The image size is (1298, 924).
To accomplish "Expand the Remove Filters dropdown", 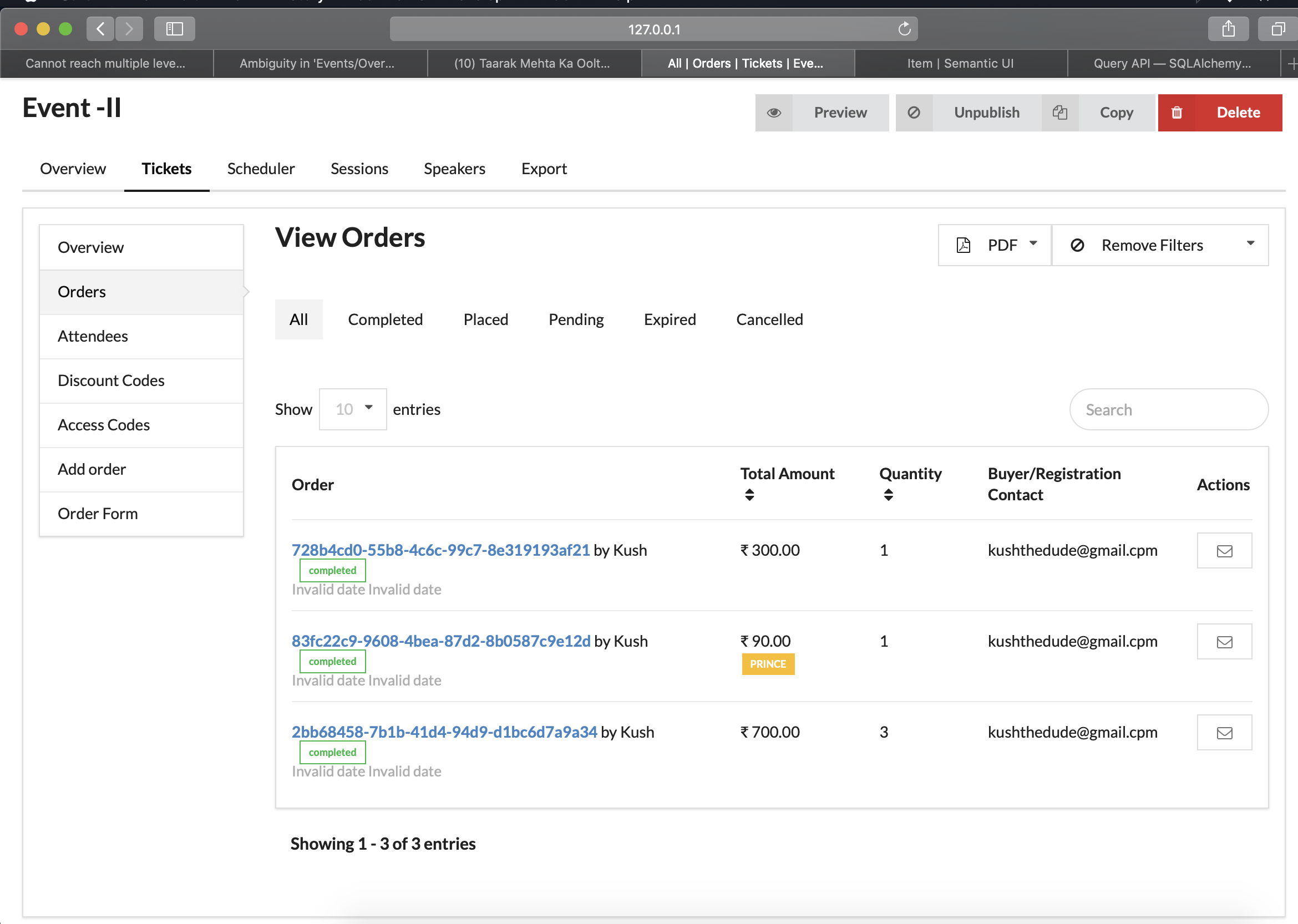I will pyautogui.click(x=1250, y=244).
